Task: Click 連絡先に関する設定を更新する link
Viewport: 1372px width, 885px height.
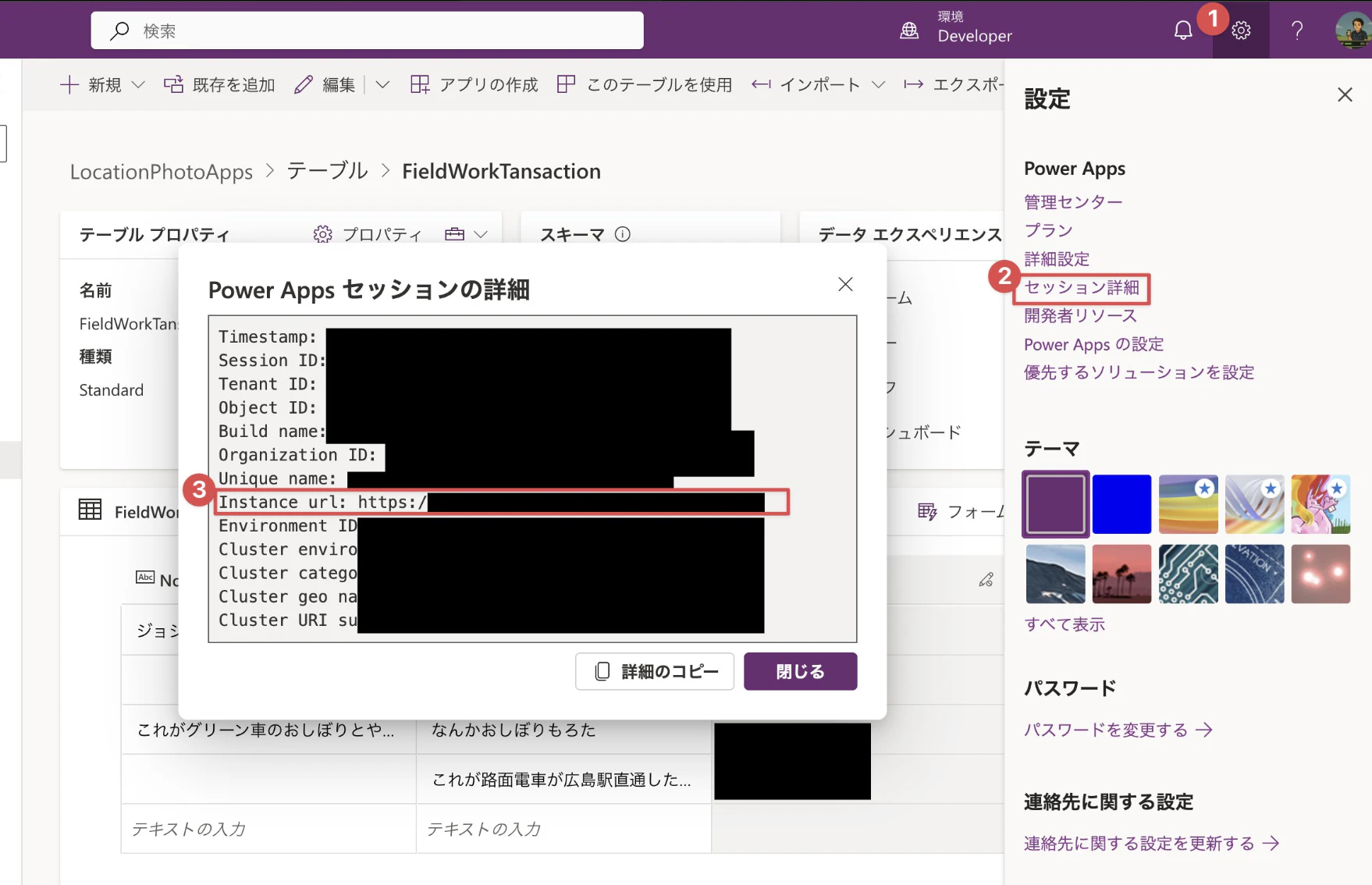Action: pyautogui.click(x=1152, y=844)
